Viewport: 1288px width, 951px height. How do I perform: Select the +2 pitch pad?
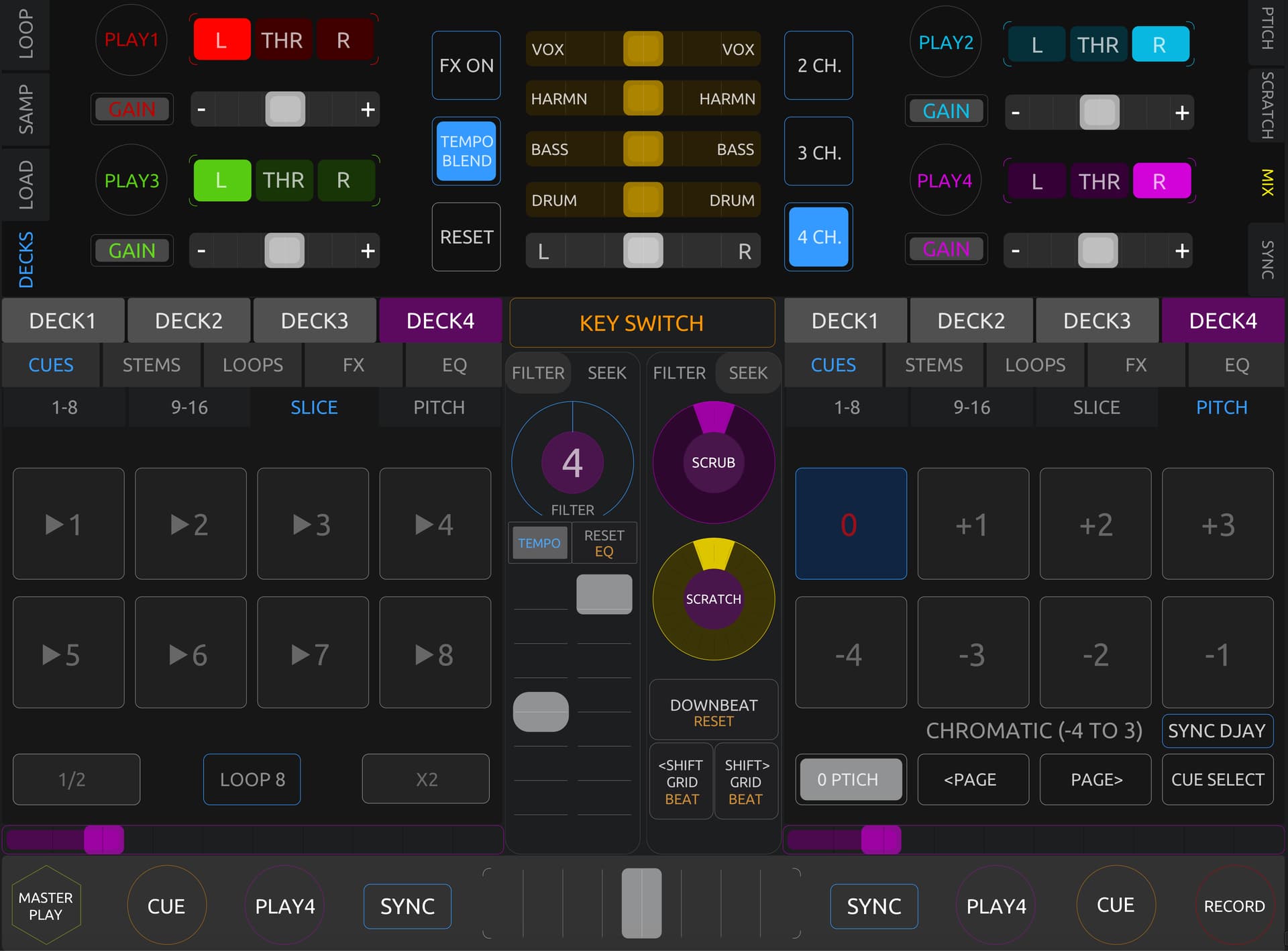1095,524
